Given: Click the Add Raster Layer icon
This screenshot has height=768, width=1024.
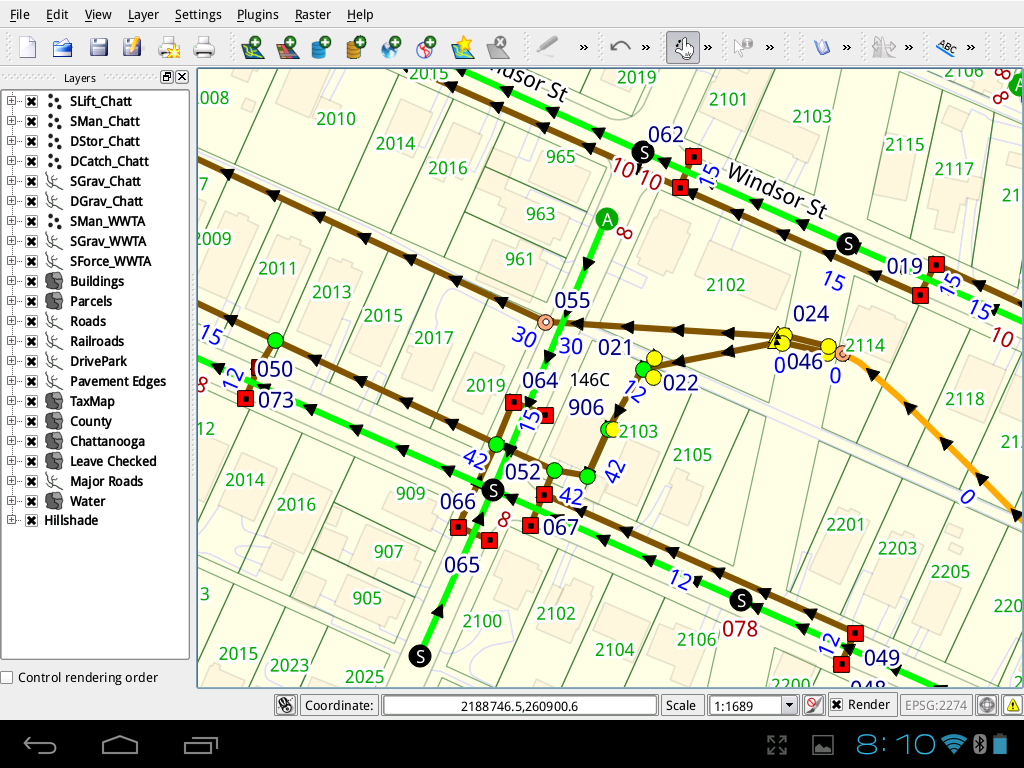Looking at the screenshot, I should click(x=288, y=47).
